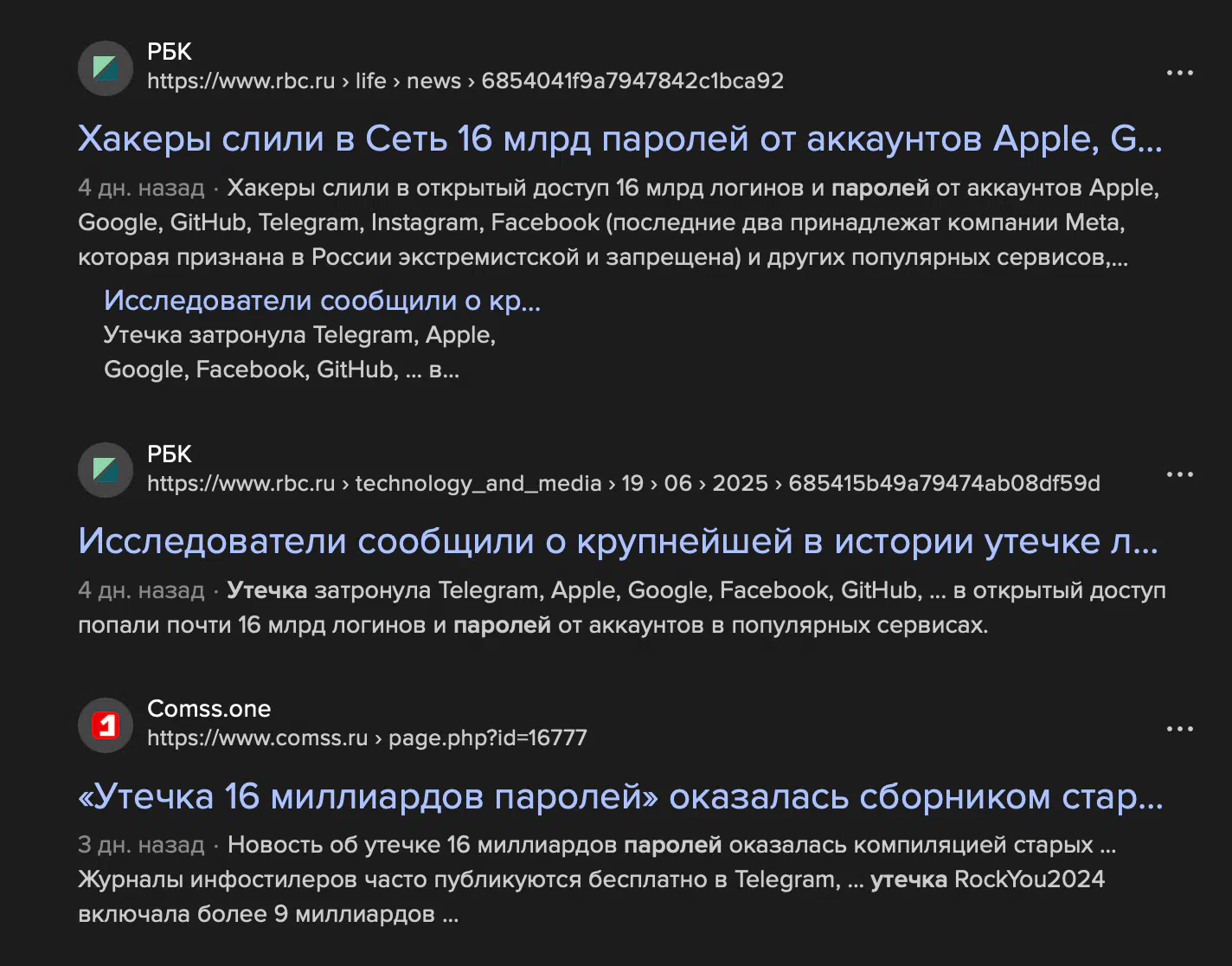
Task: Click the 'РБК' site name above the second result
Action: pyautogui.click(x=170, y=454)
